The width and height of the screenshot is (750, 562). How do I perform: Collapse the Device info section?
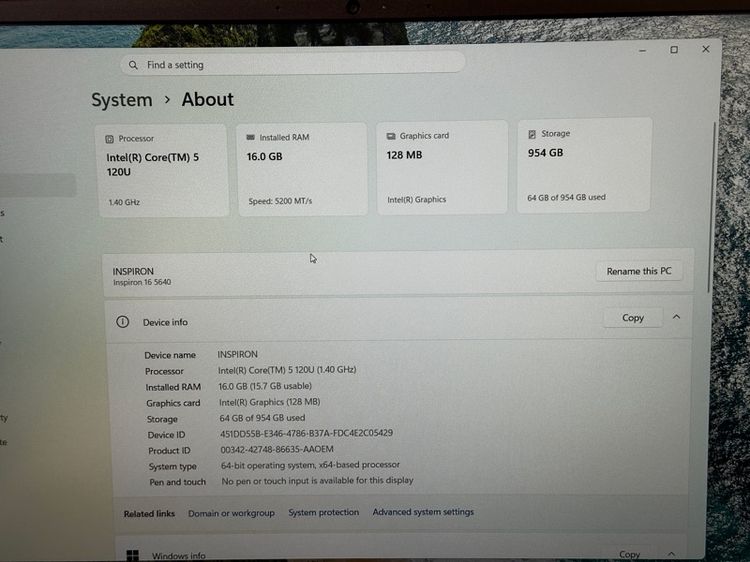pos(676,317)
